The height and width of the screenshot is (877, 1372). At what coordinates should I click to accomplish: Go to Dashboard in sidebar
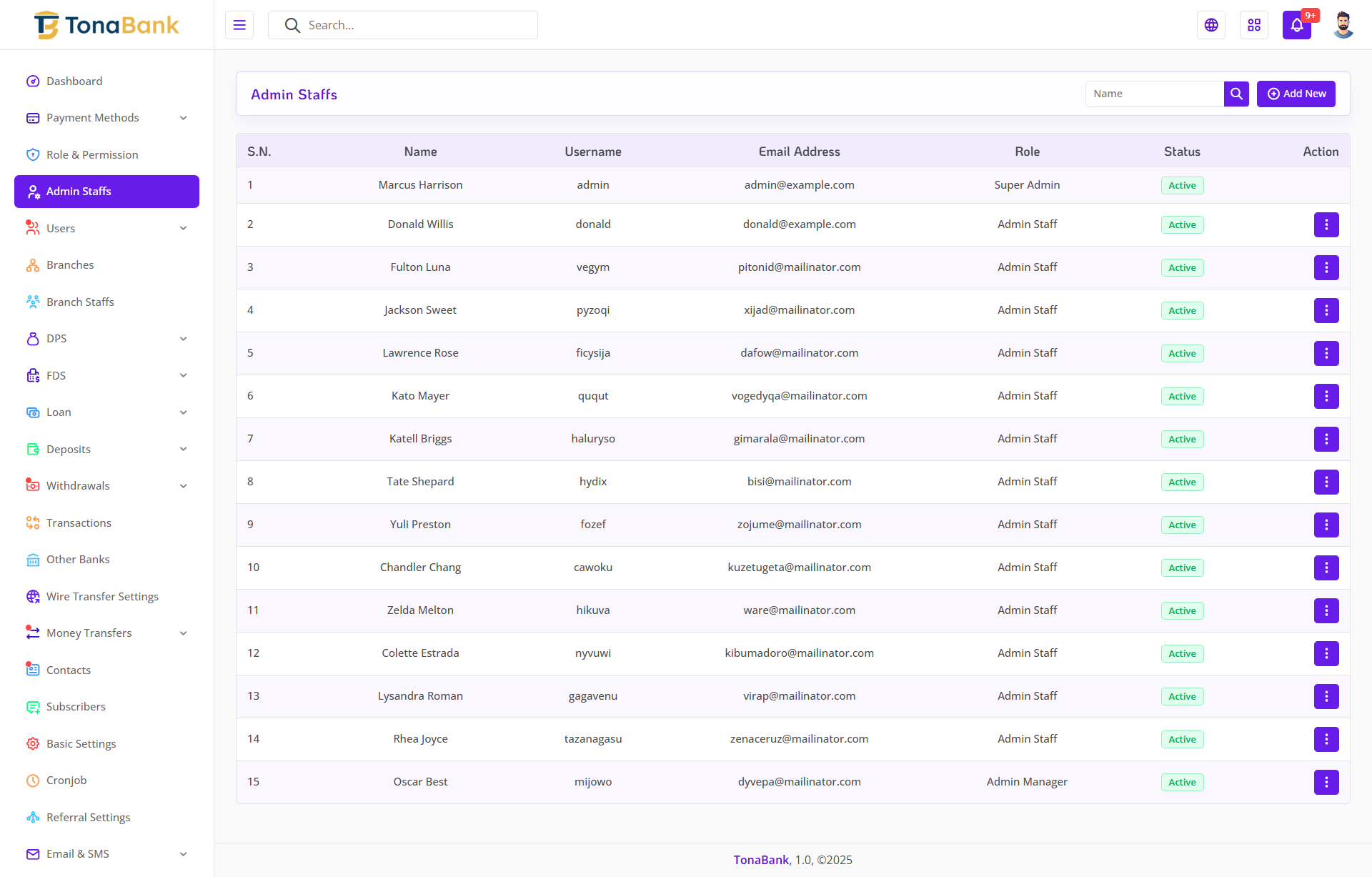pos(74,81)
